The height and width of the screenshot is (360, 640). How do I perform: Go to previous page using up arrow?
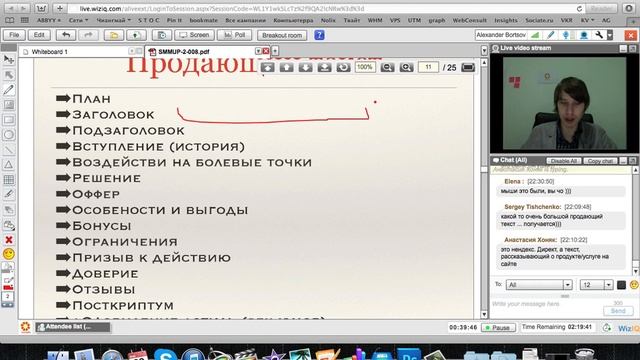(287, 67)
